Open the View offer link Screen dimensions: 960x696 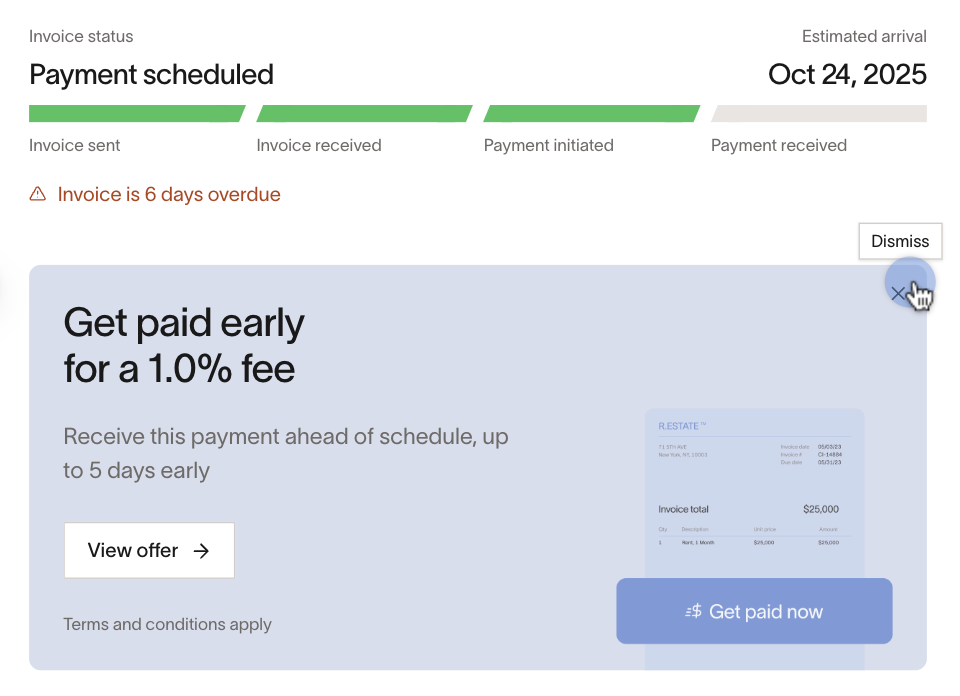point(149,550)
